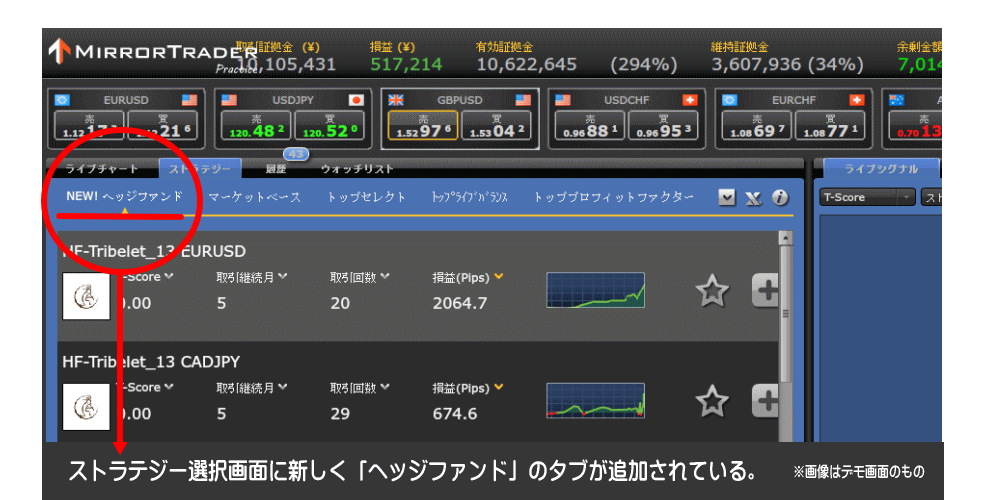Select the NEW! ヘッジファンド sub-tab

(124, 197)
